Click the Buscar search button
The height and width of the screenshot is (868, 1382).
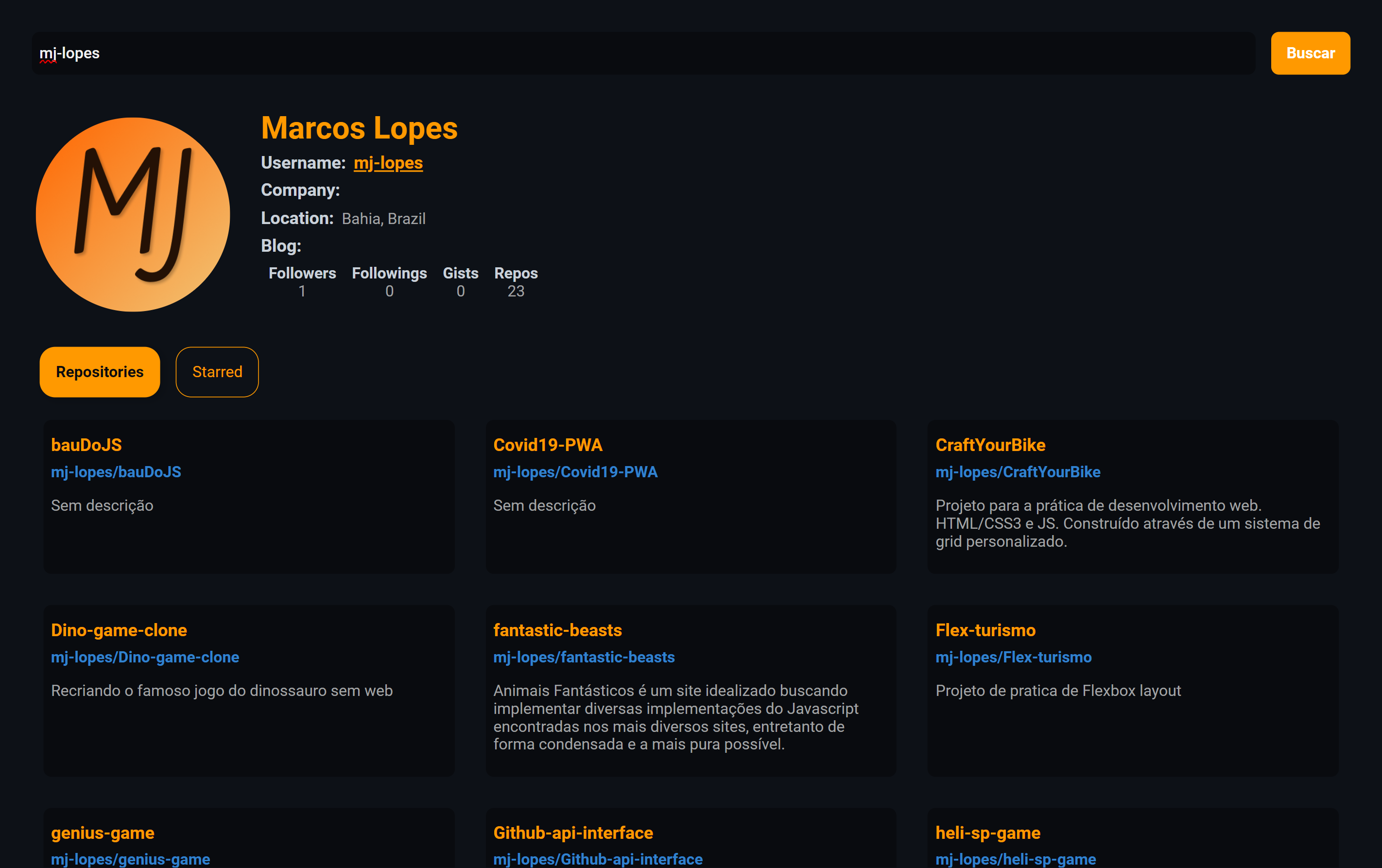pyautogui.click(x=1310, y=53)
